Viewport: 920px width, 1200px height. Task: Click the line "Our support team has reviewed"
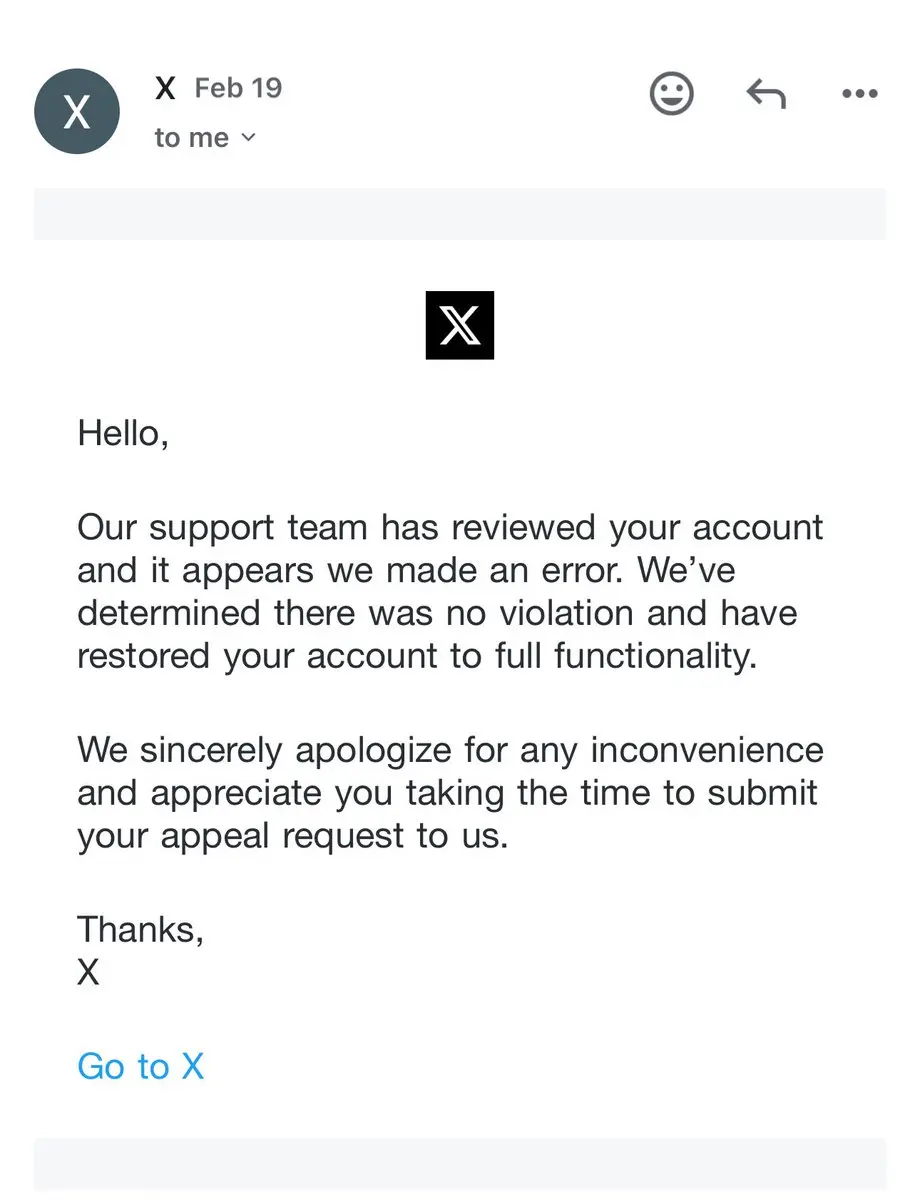[x=450, y=527]
